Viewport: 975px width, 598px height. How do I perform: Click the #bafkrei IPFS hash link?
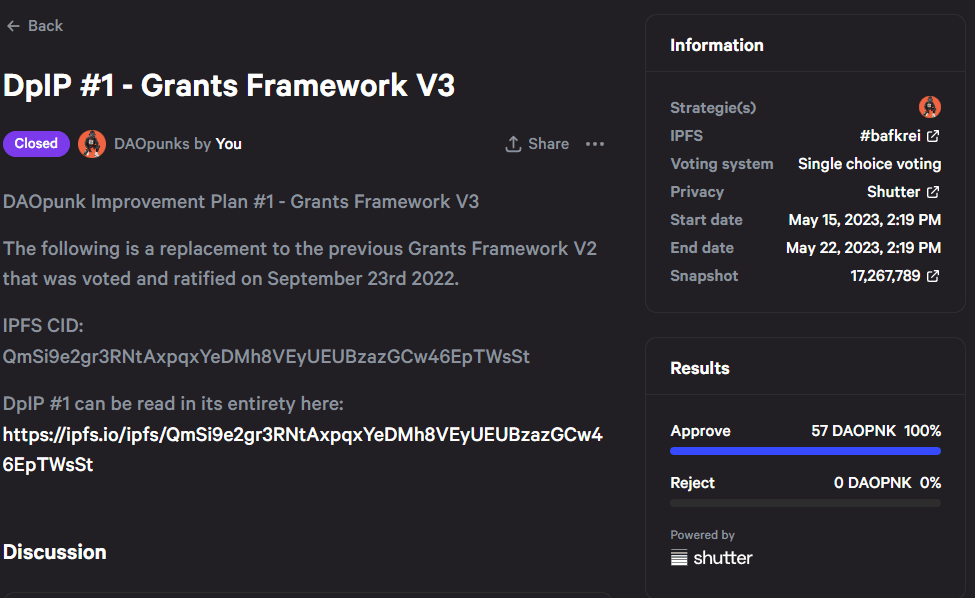(890, 136)
